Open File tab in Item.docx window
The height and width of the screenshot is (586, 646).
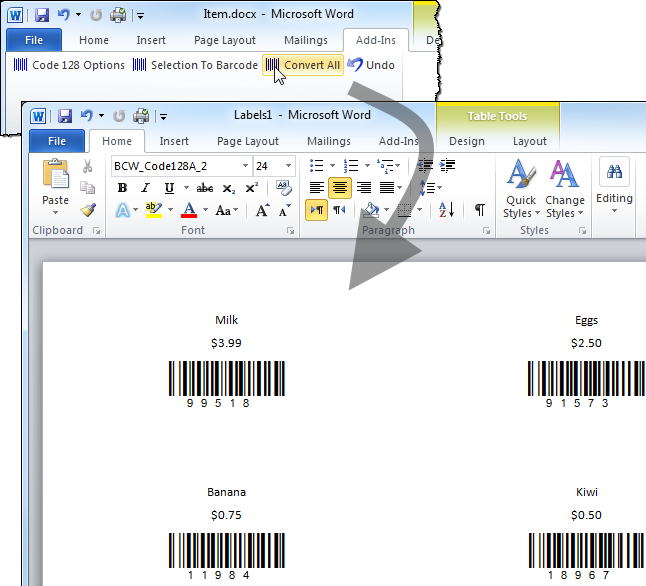34,40
